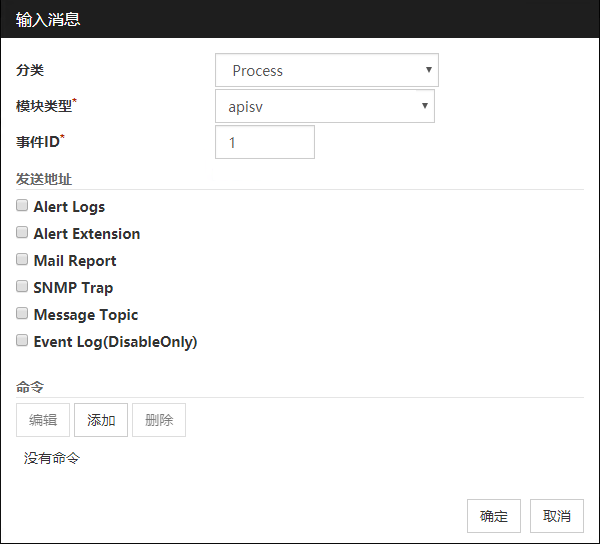This screenshot has height=544, width=600.
Task: Click the 分类 field label
Action: coord(30,70)
